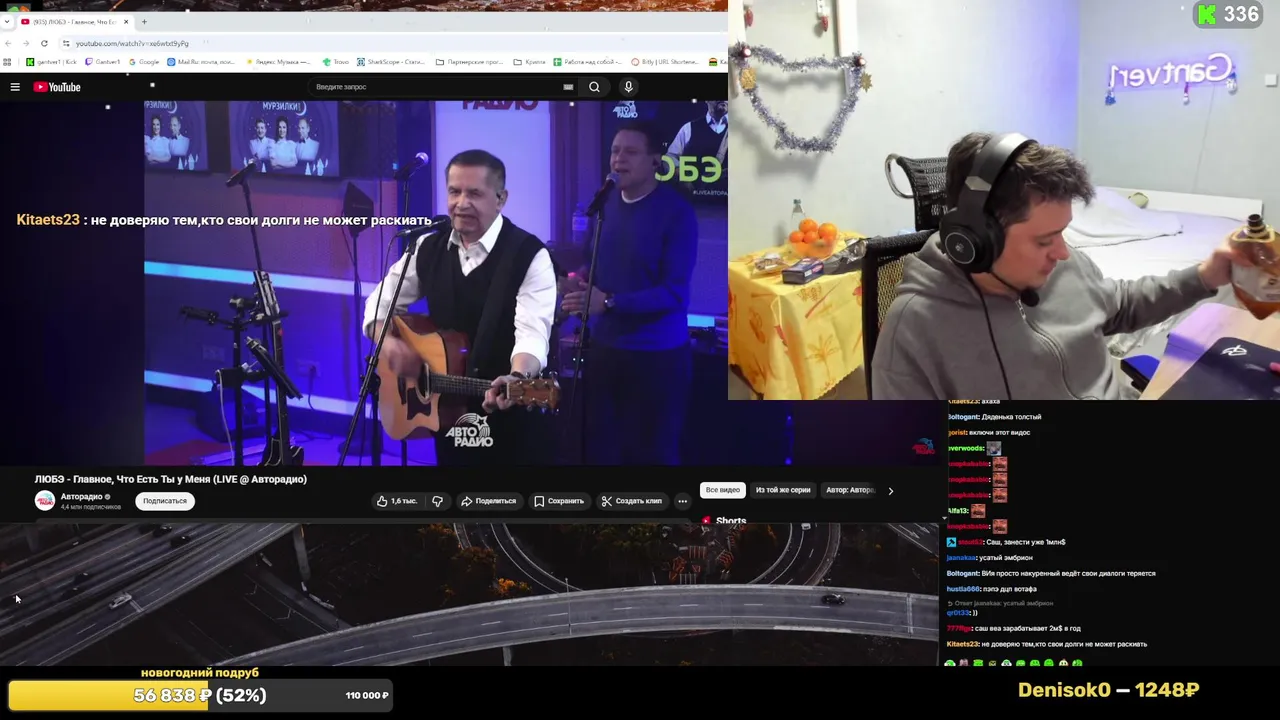The height and width of the screenshot is (720, 1280).
Task: Open the Mail.Ru bookmark
Action: (x=201, y=62)
